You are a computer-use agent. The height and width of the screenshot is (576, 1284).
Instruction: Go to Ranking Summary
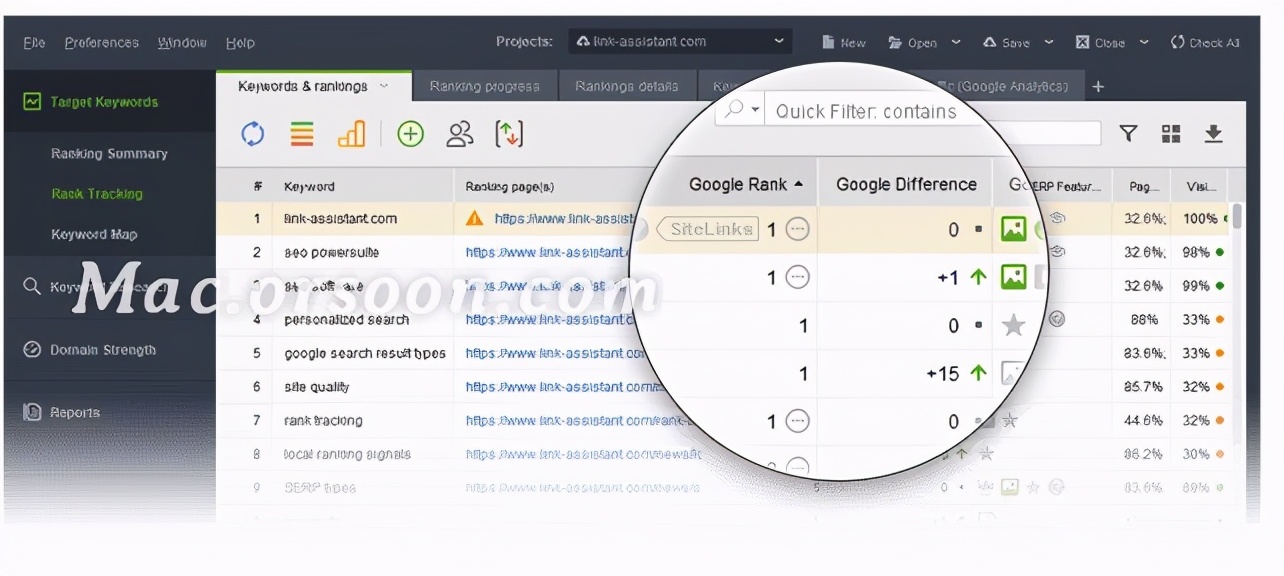click(x=109, y=154)
